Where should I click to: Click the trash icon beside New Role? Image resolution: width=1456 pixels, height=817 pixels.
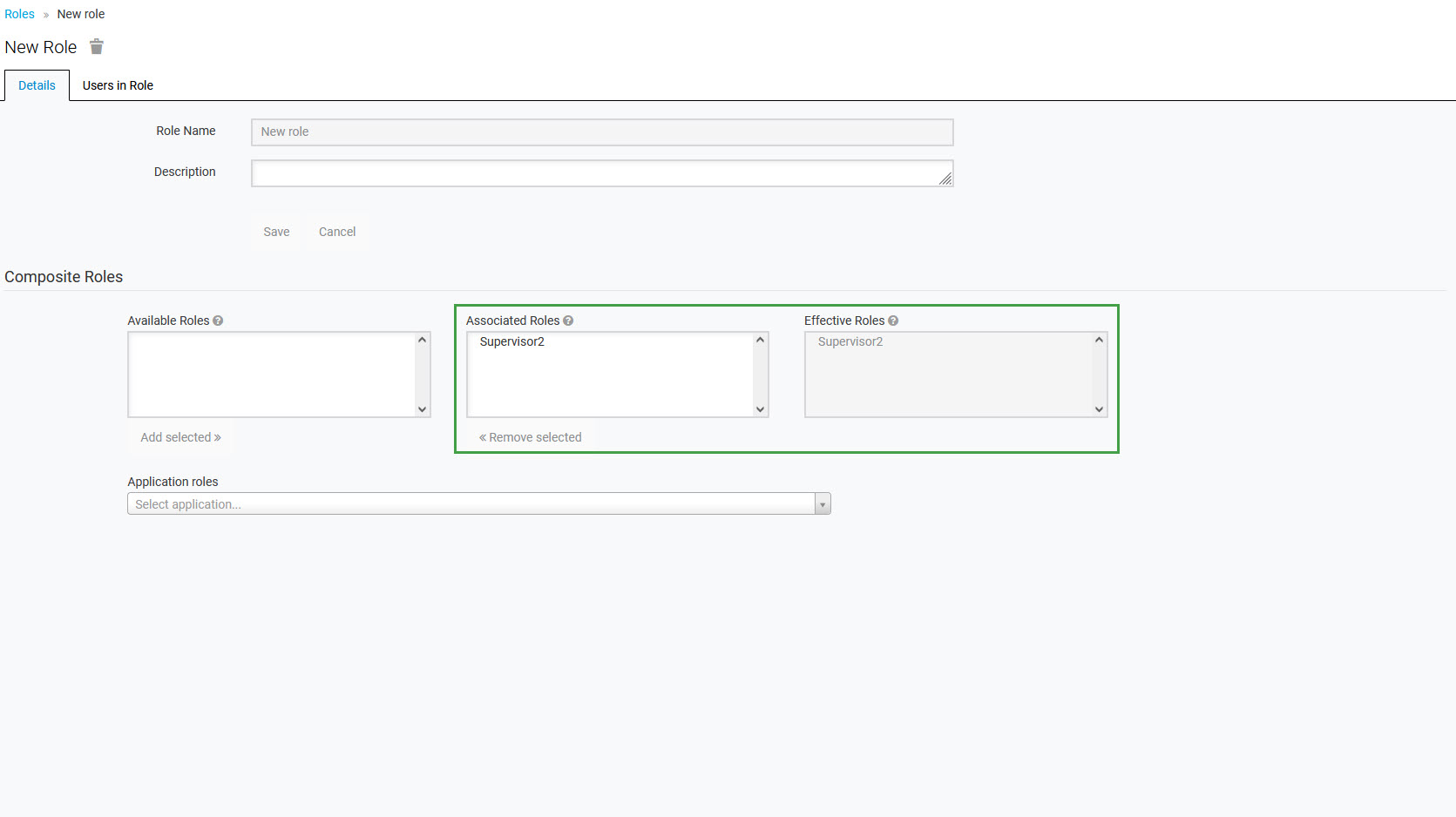97,47
